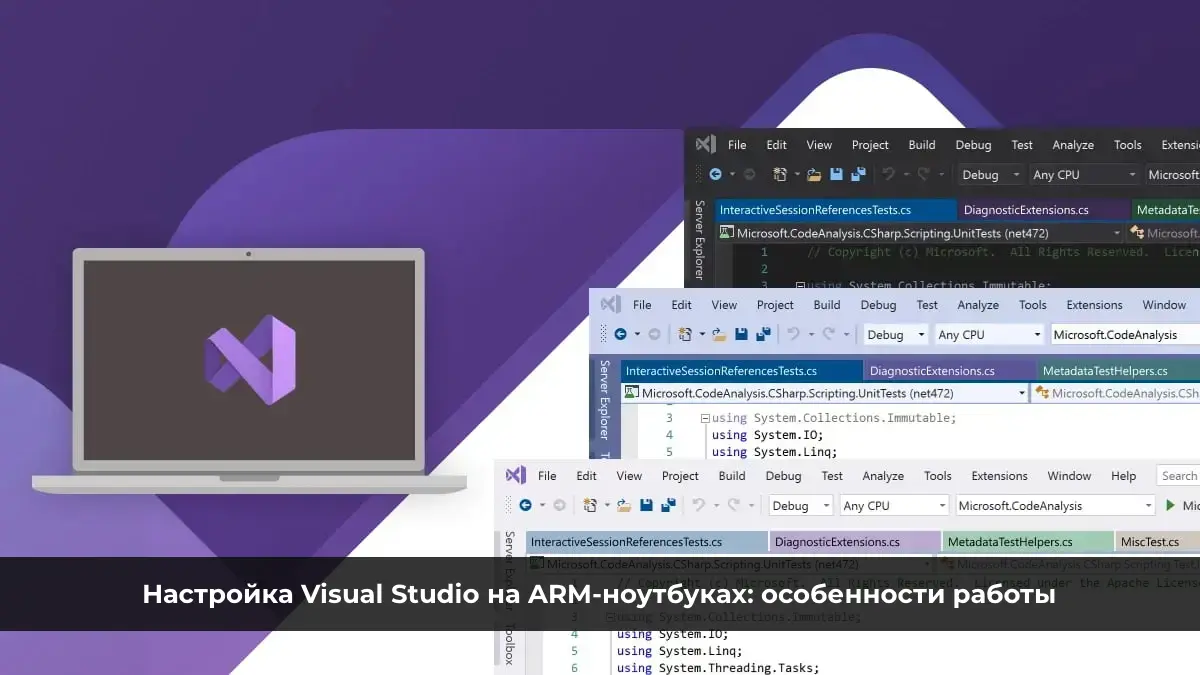The image size is (1200, 675).
Task: Switch to MiscTest.cs tab in the front window
Action: (x=1149, y=542)
